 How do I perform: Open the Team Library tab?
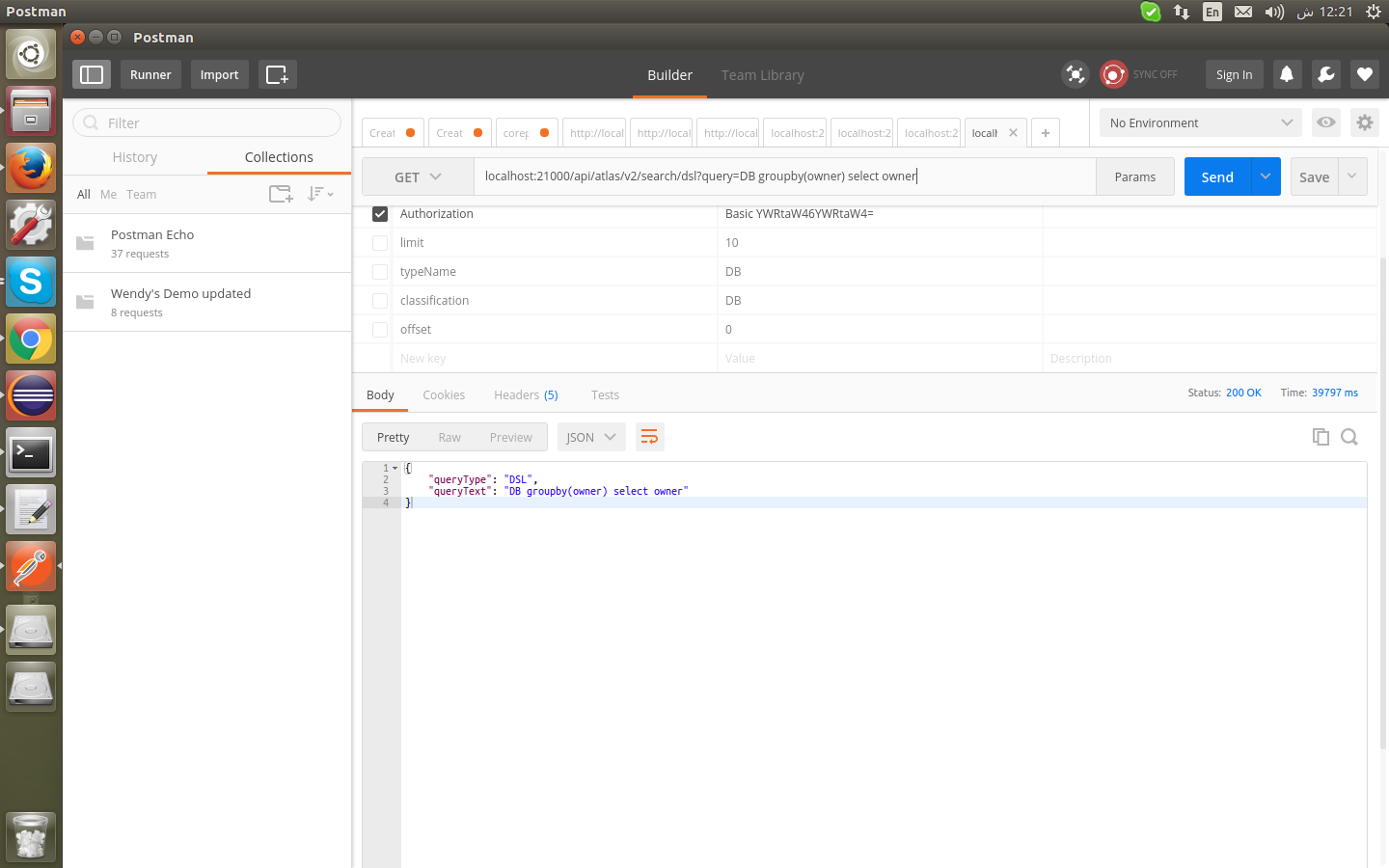coord(762,75)
